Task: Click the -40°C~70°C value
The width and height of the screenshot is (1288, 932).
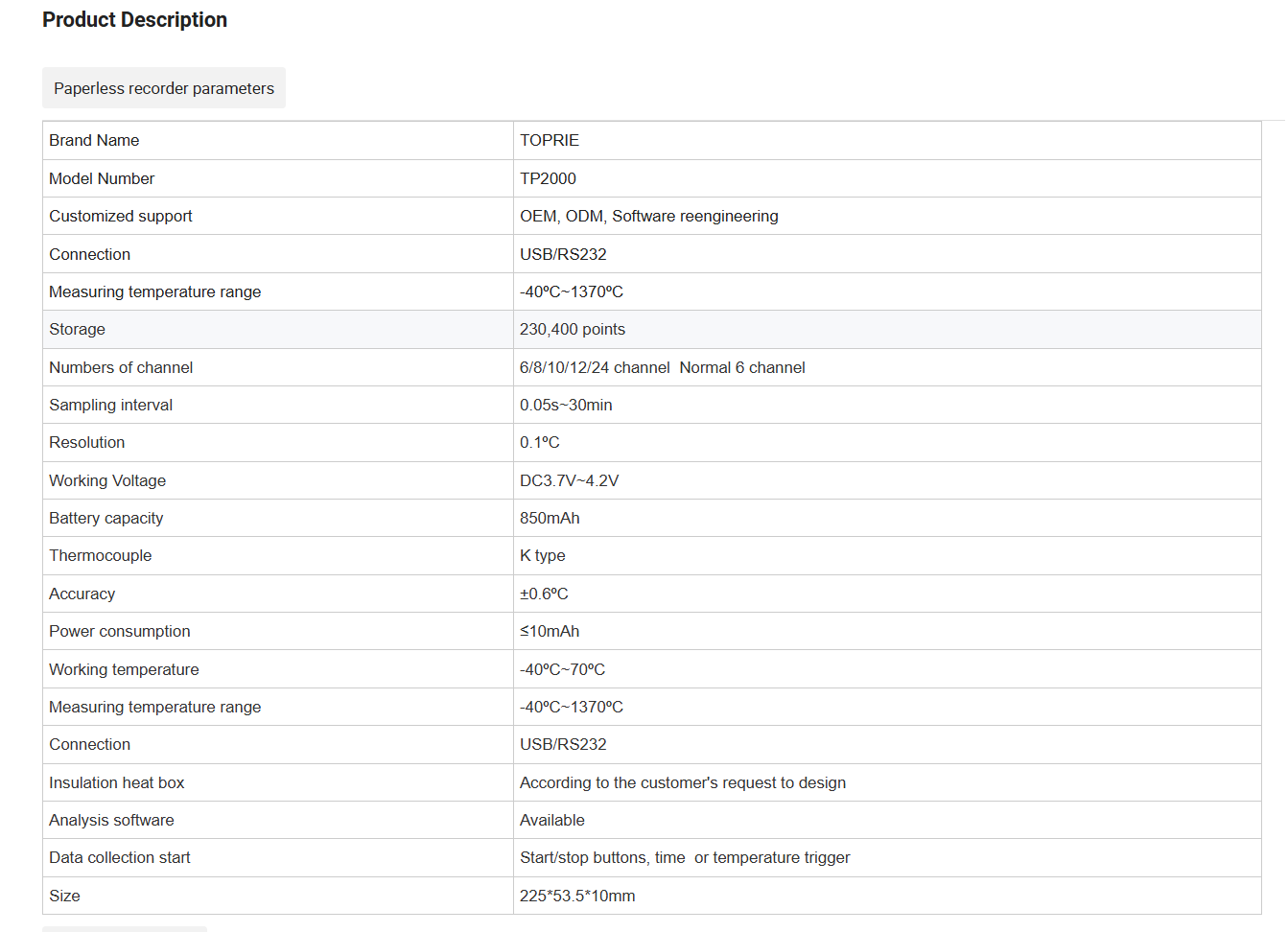Action: coord(563,669)
